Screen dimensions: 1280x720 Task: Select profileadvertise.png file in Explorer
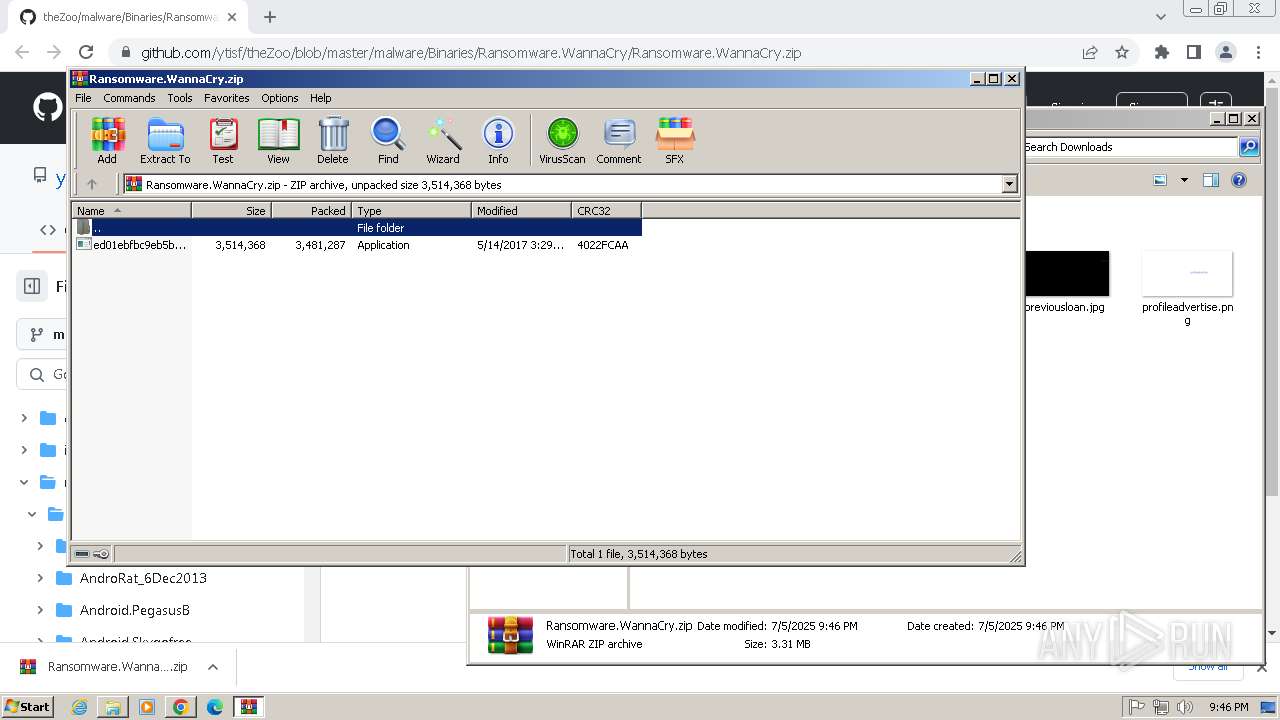1187,288
